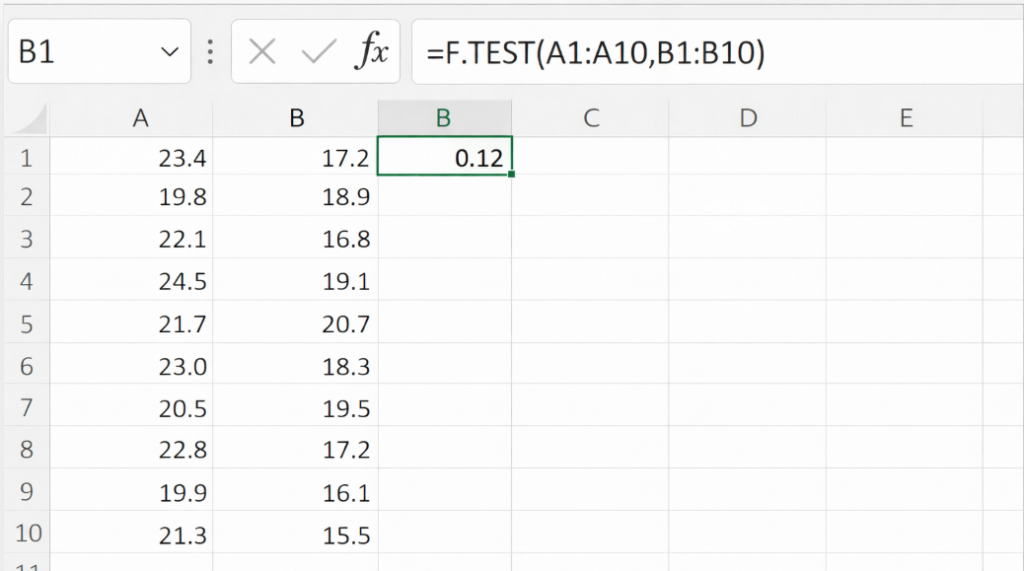Open Insert Function via the fx icon
Image resolution: width=1024 pixels, height=571 pixels.
(371, 53)
